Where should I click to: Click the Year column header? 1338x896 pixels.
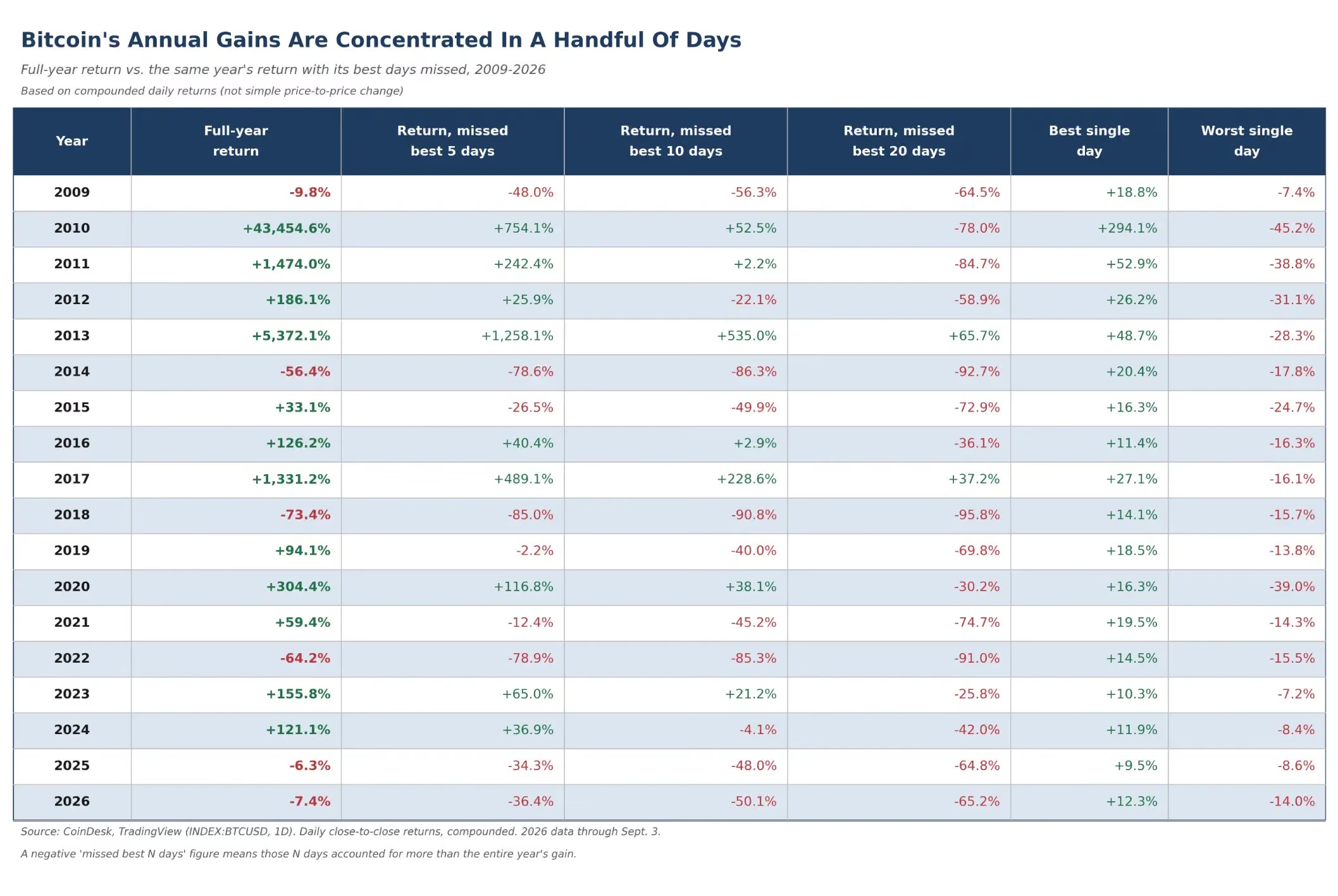71,141
